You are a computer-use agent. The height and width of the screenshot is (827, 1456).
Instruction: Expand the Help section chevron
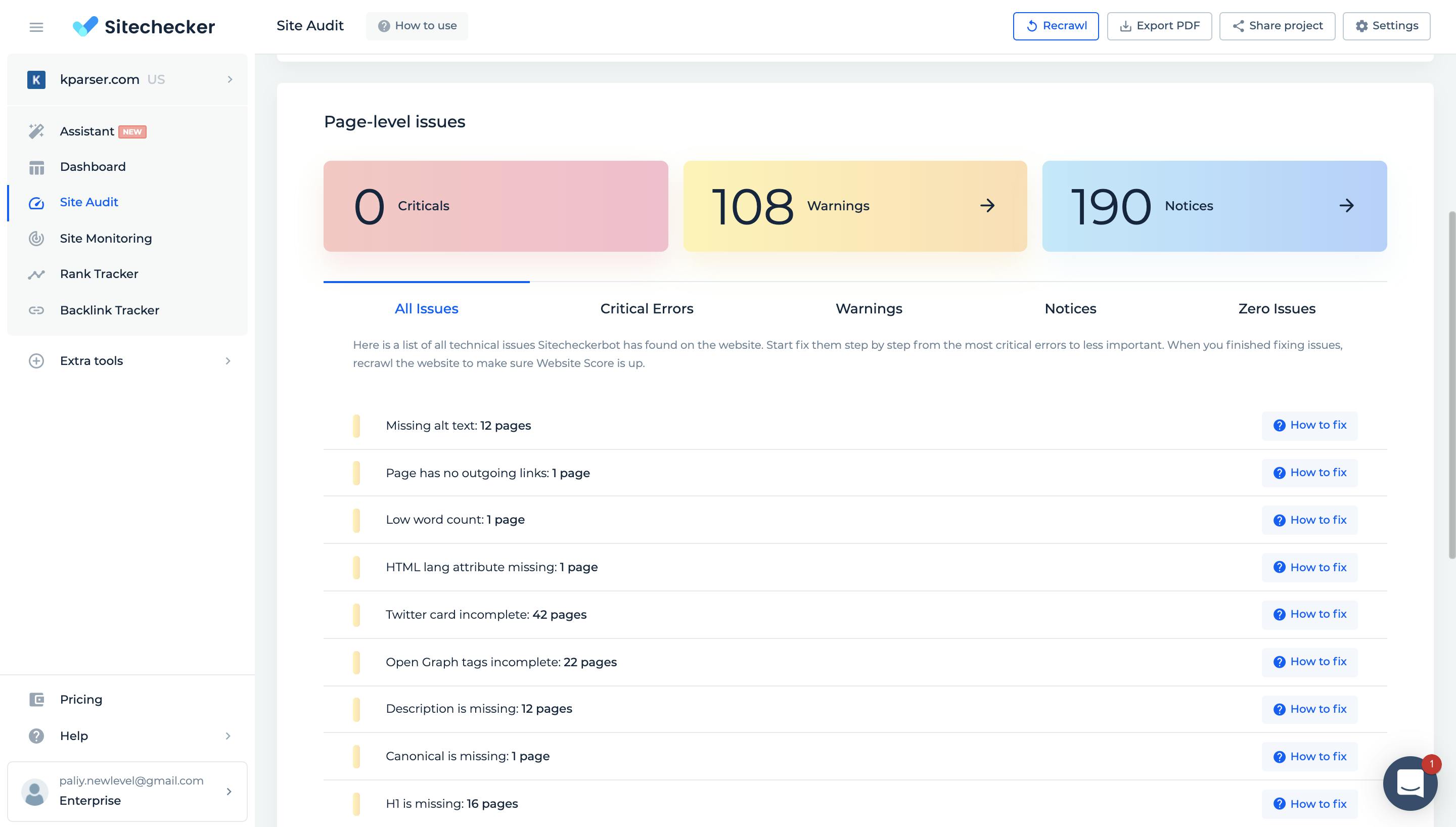pos(230,736)
